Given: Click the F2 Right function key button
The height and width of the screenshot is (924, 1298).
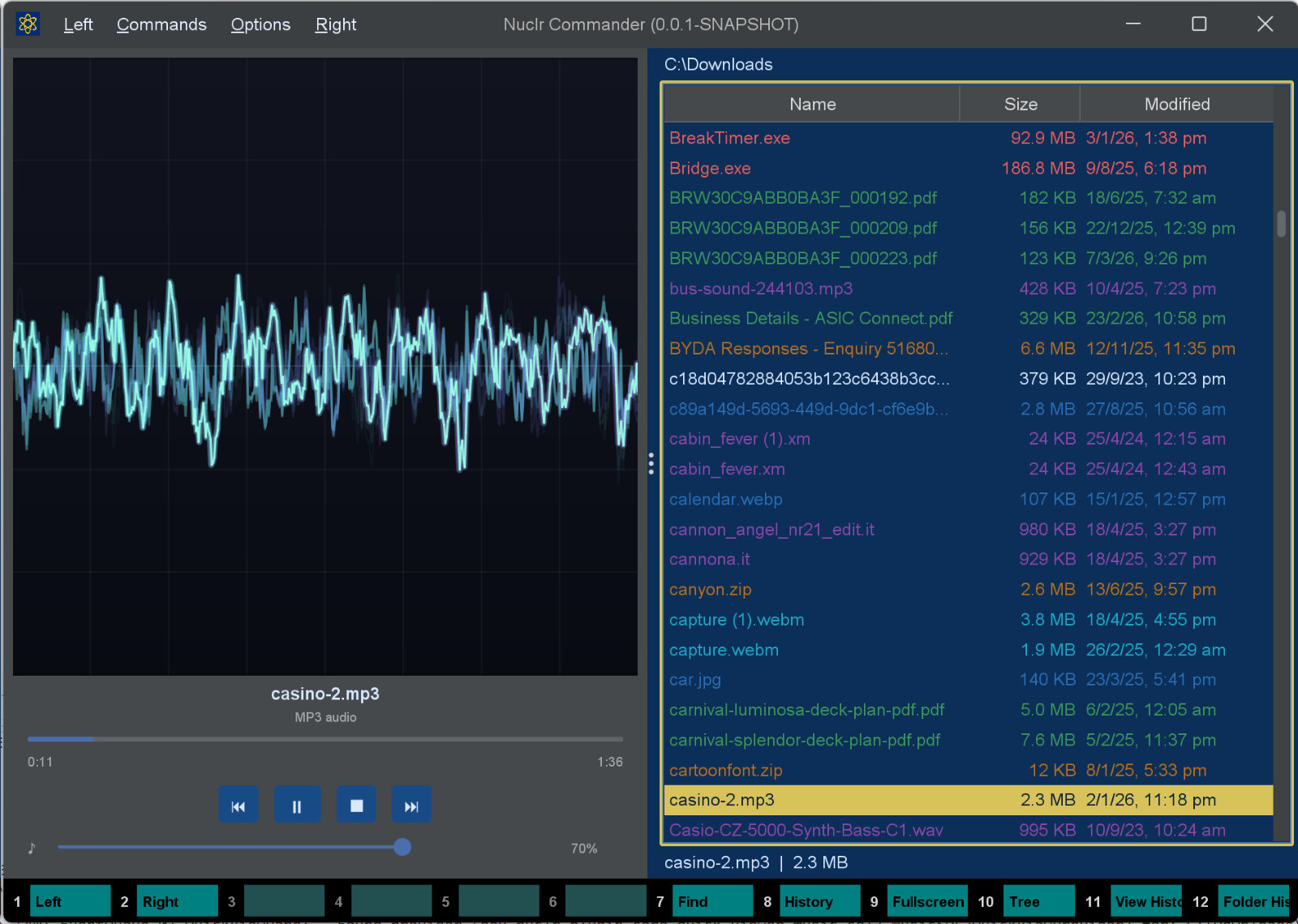Looking at the screenshot, I should tap(177, 901).
